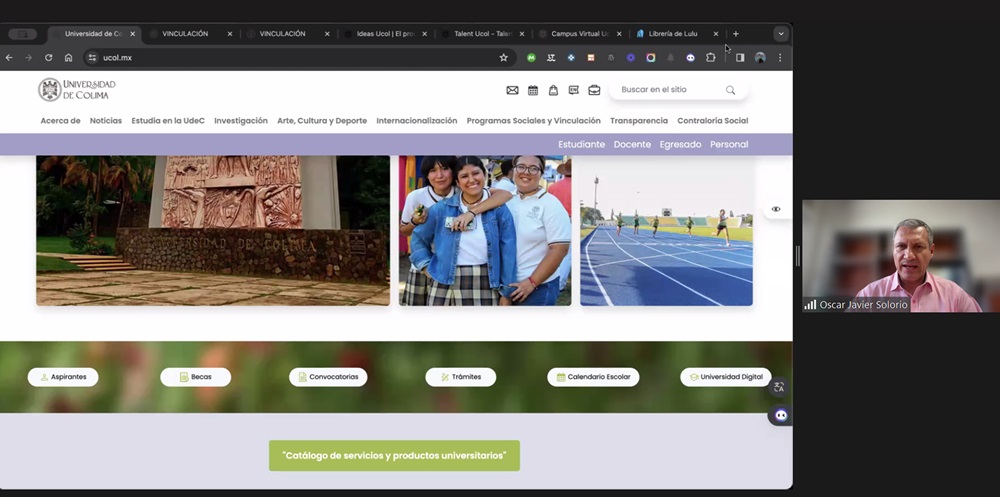This screenshot has height=497, width=1000.
Task: Toggle the browser side panel button
Action: click(740, 58)
